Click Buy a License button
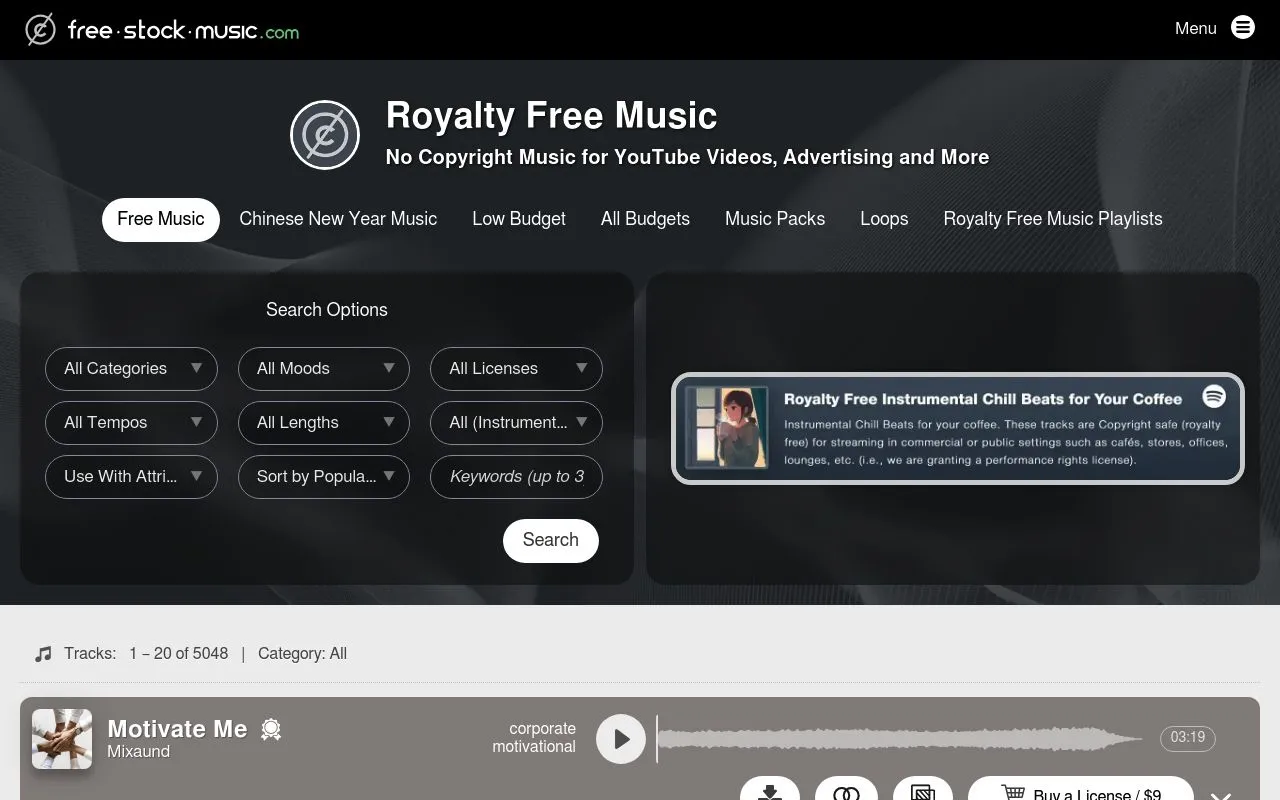Screen dimensions: 1280x800 (1081, 790)
